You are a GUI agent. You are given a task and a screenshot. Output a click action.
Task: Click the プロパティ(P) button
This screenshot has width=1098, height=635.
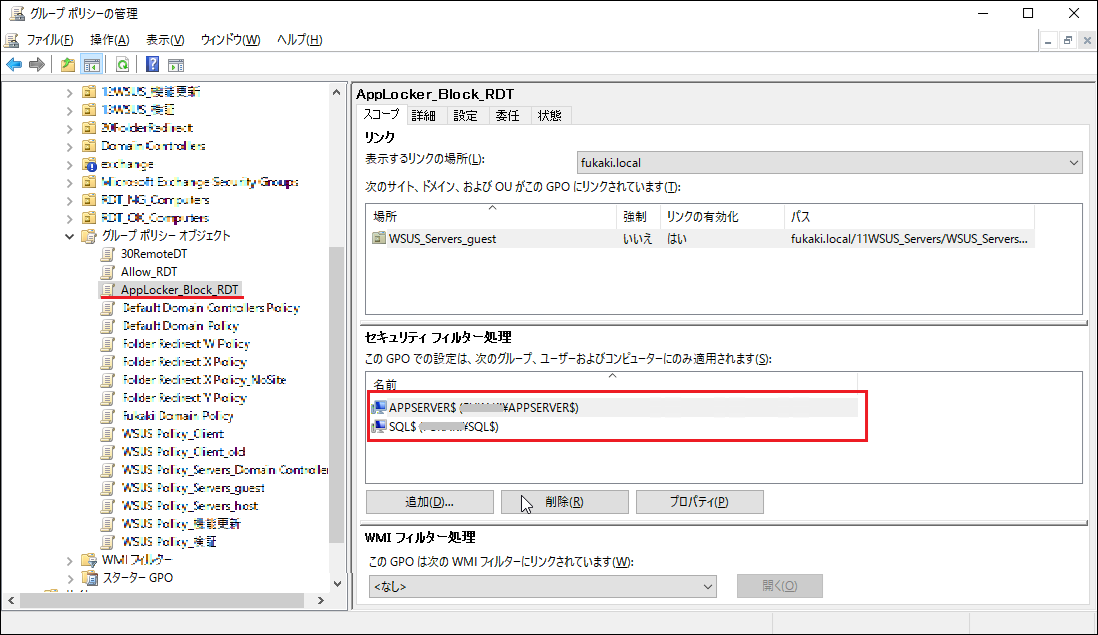[699, 502]
